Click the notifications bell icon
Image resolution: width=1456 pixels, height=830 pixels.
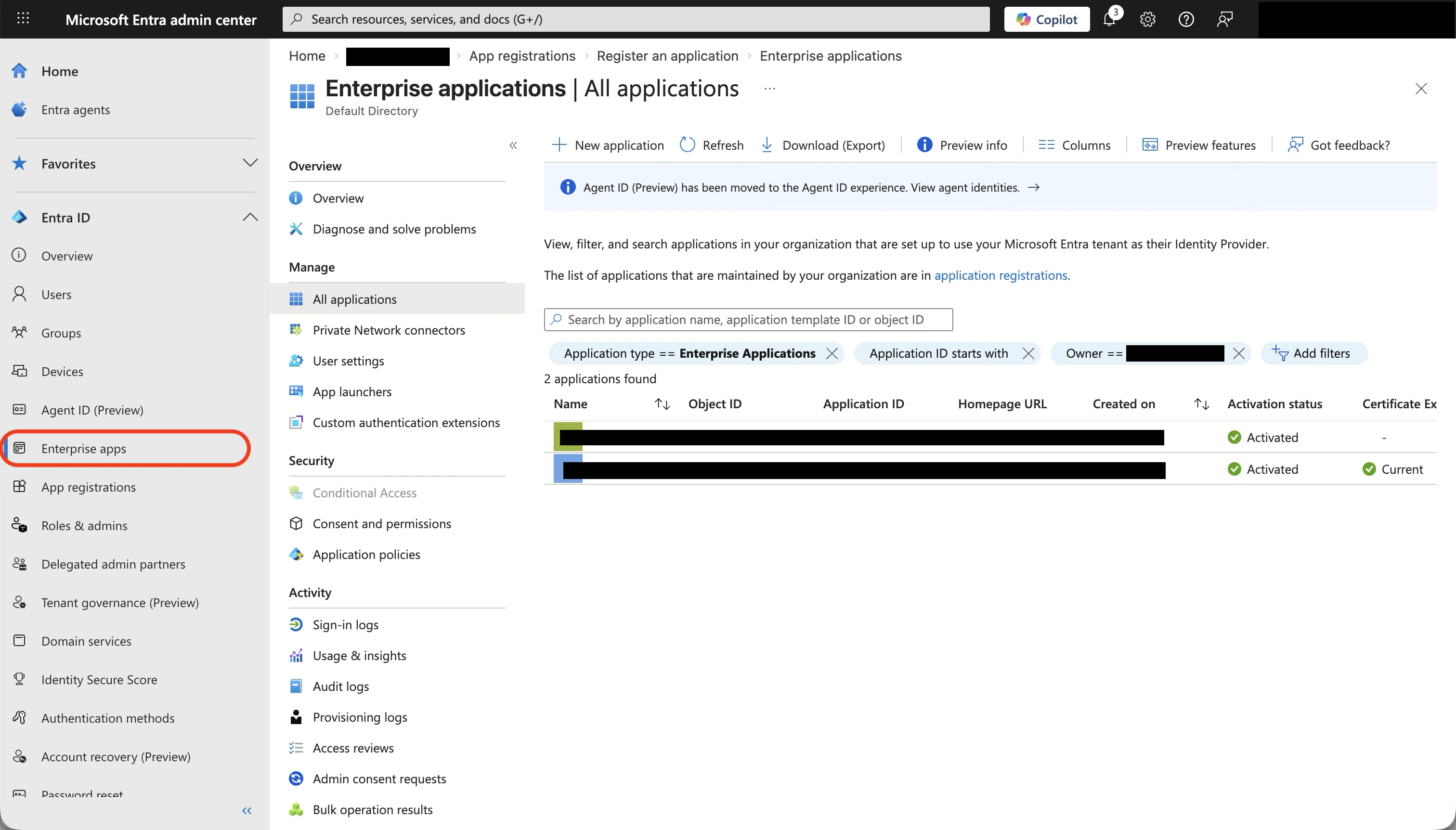[1109, 19]
